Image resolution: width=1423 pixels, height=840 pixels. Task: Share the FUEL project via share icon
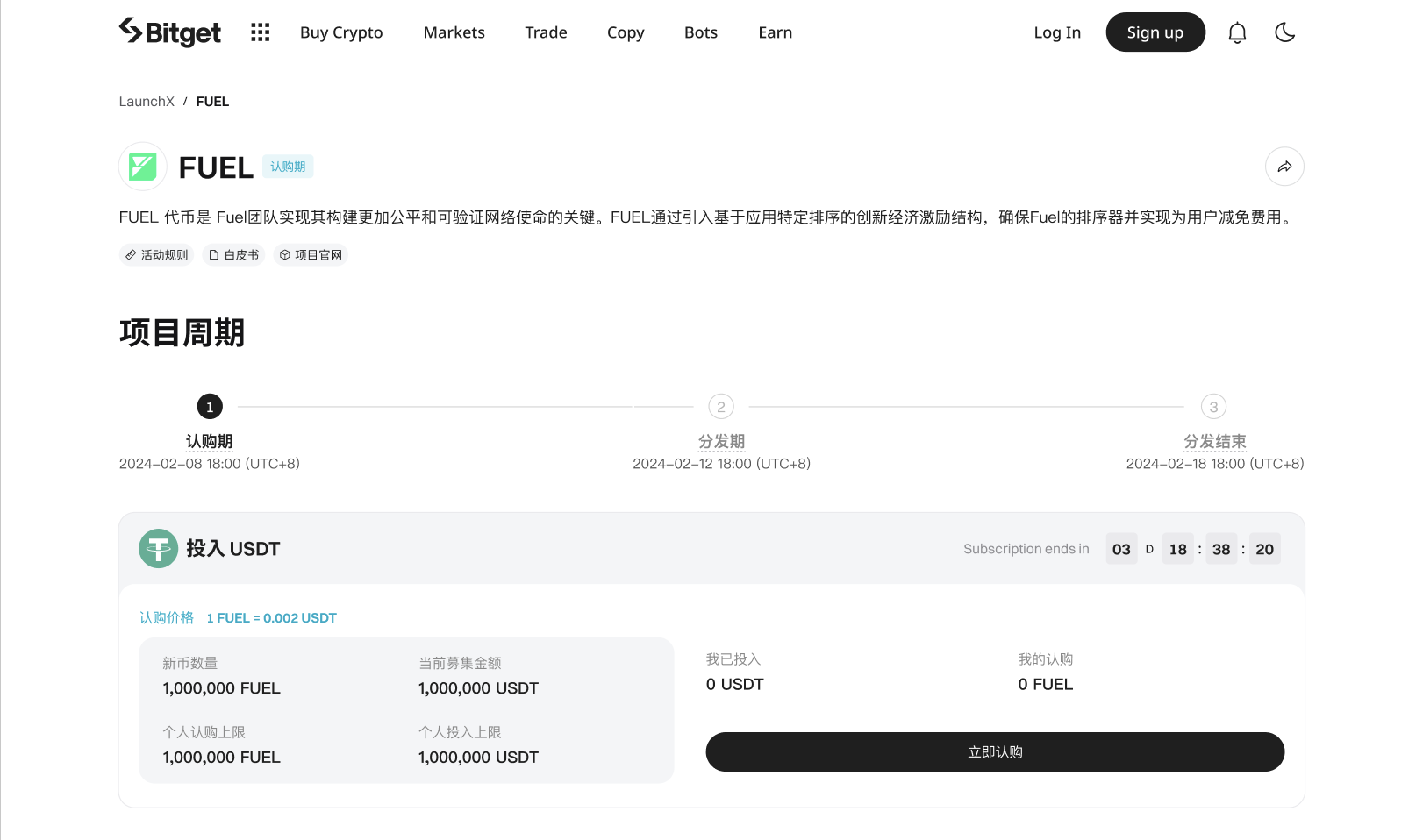(1284, 167)
